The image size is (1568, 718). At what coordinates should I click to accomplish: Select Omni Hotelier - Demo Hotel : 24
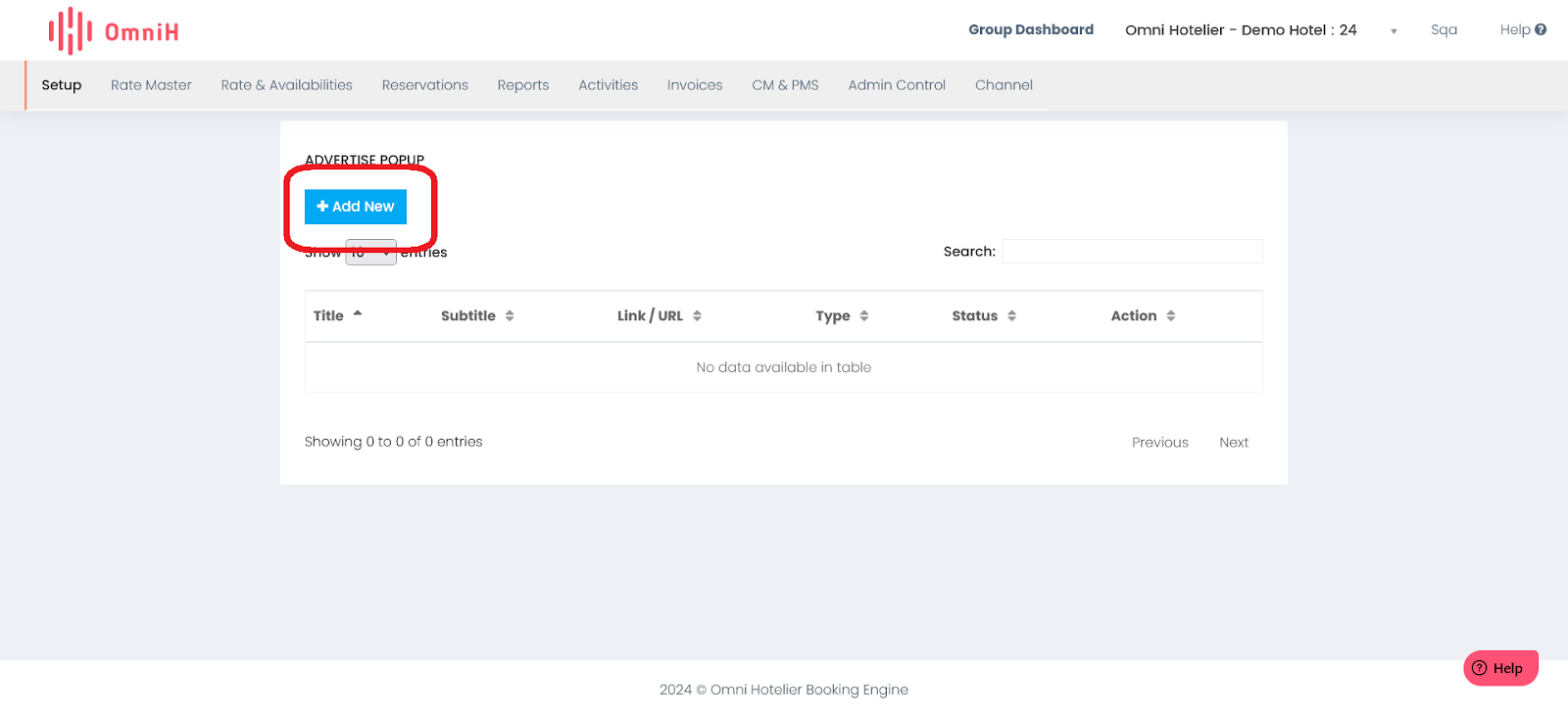(x=1241, y=30)
